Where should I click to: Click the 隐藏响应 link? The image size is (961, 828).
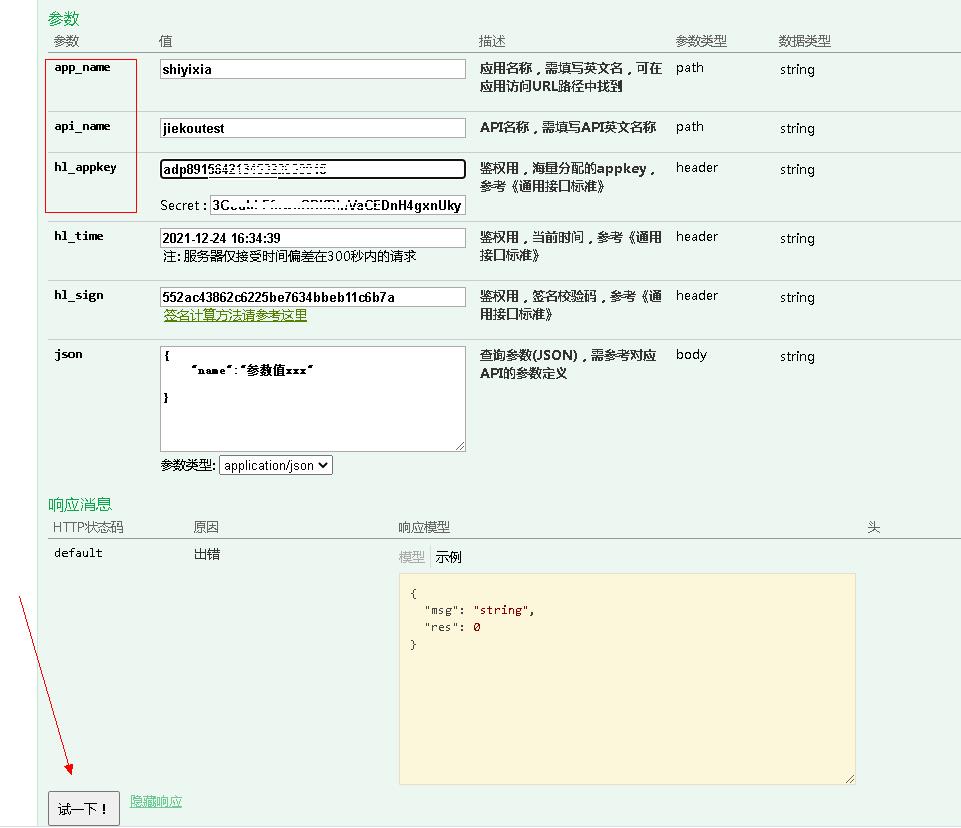(x=156, y=801)
